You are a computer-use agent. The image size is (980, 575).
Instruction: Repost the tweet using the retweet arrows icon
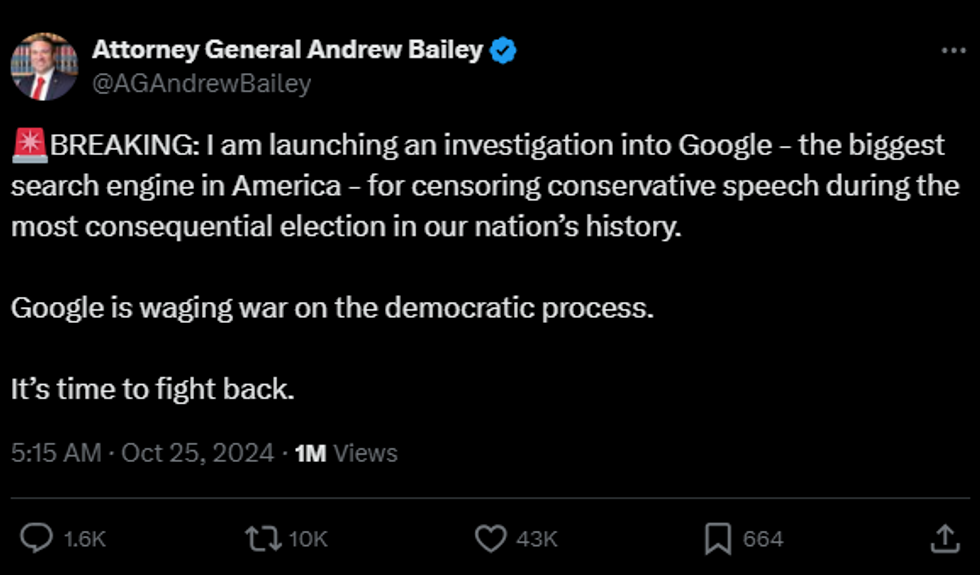click(263, 539)
